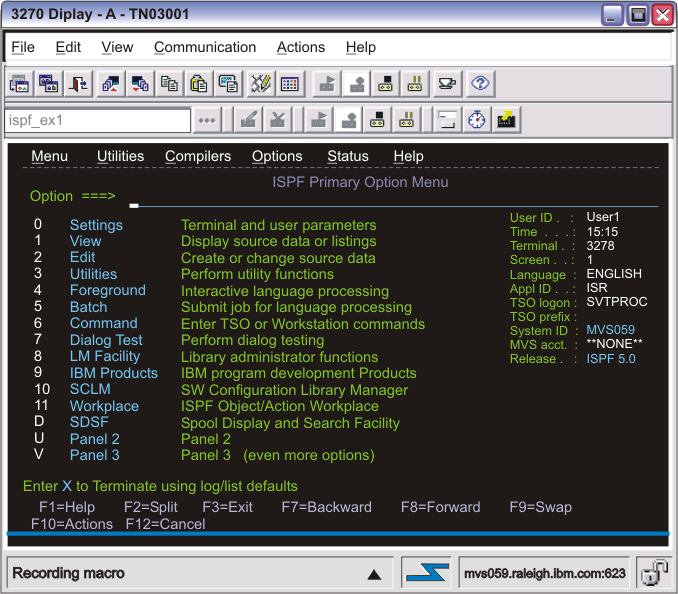Click Play Macro icon in the top toolbar
This screenshot has height=594, width=678.
tap(327, 83)
